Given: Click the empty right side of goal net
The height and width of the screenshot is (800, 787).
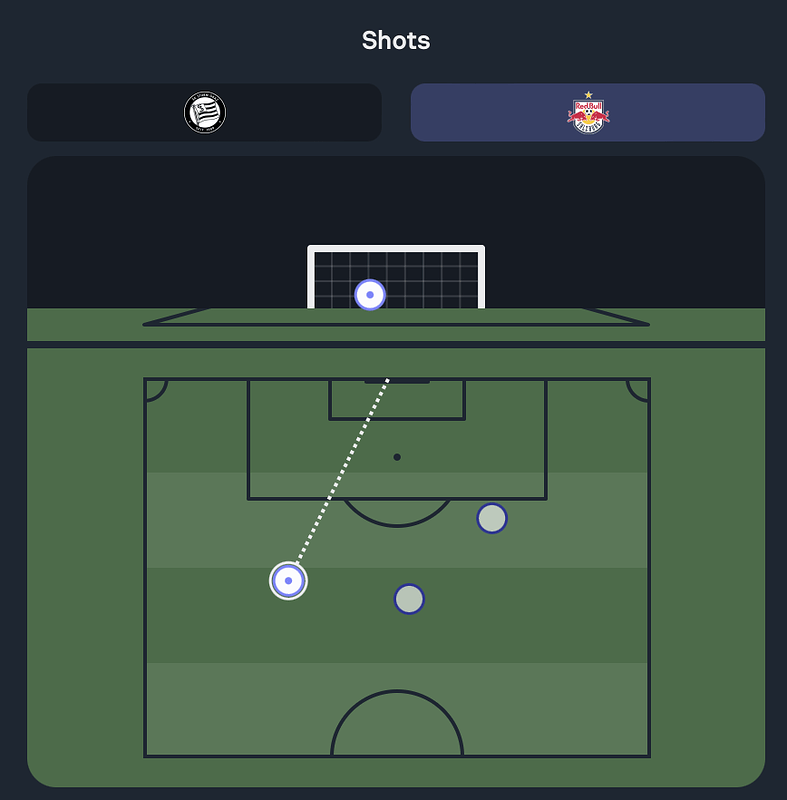Looking at the screenshot, I should coord(439,280).
